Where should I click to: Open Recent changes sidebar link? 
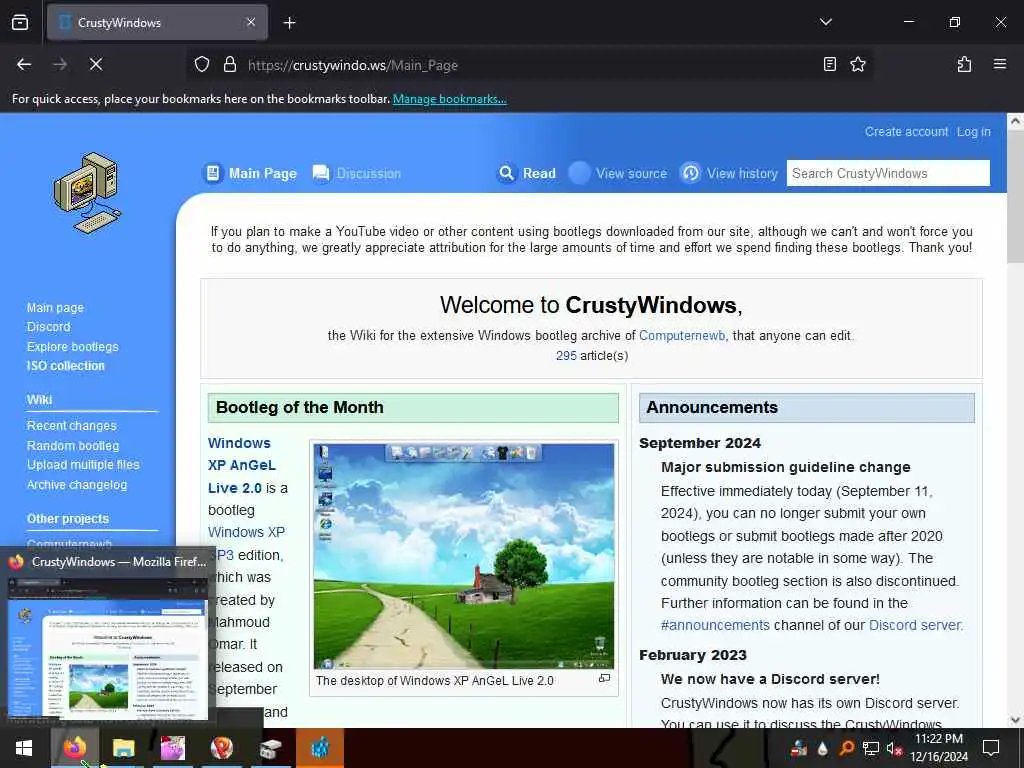tap(71, 426)
